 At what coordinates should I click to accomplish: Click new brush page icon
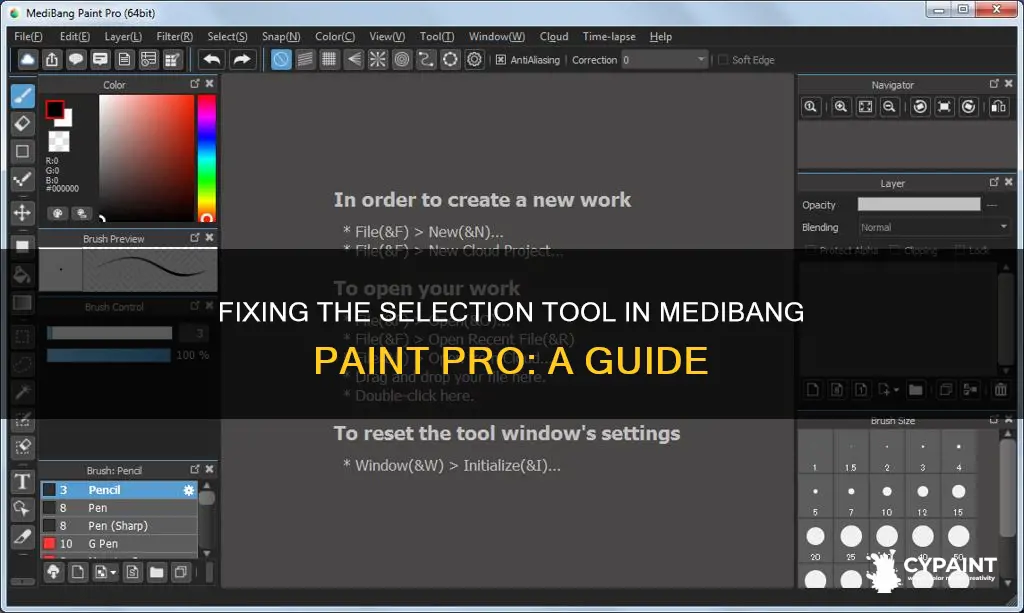click(x=78, y=573)
